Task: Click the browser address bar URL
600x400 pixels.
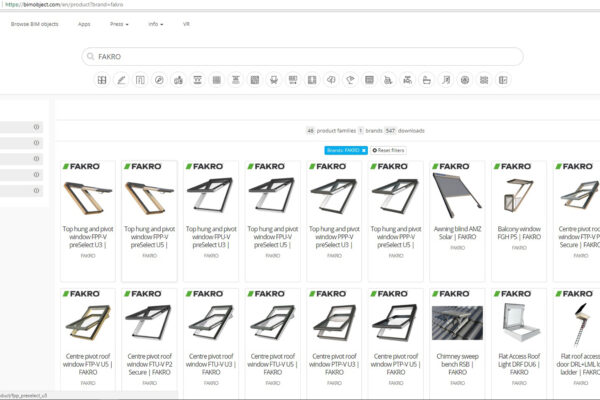Action: pyautogui.click(x=64, y=5)
